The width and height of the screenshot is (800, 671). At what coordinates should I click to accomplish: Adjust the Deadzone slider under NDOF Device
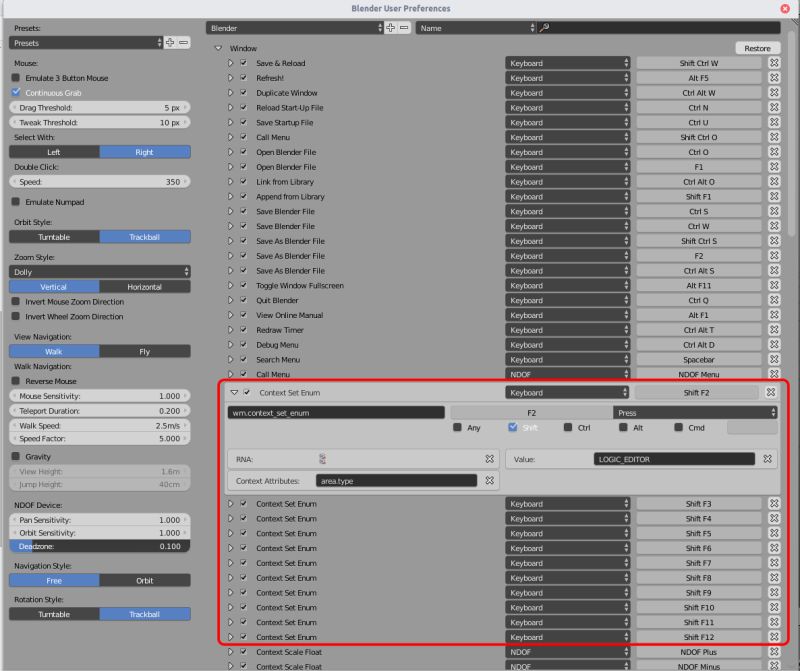click(100, 546)
